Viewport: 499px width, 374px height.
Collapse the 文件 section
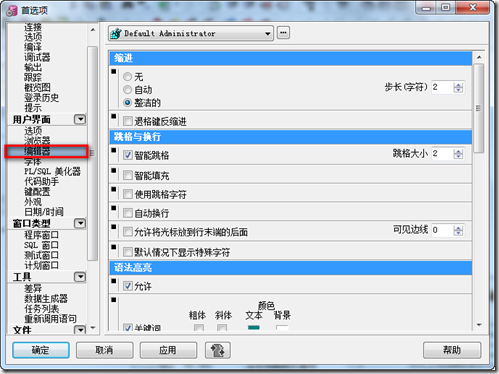[80, 330]
